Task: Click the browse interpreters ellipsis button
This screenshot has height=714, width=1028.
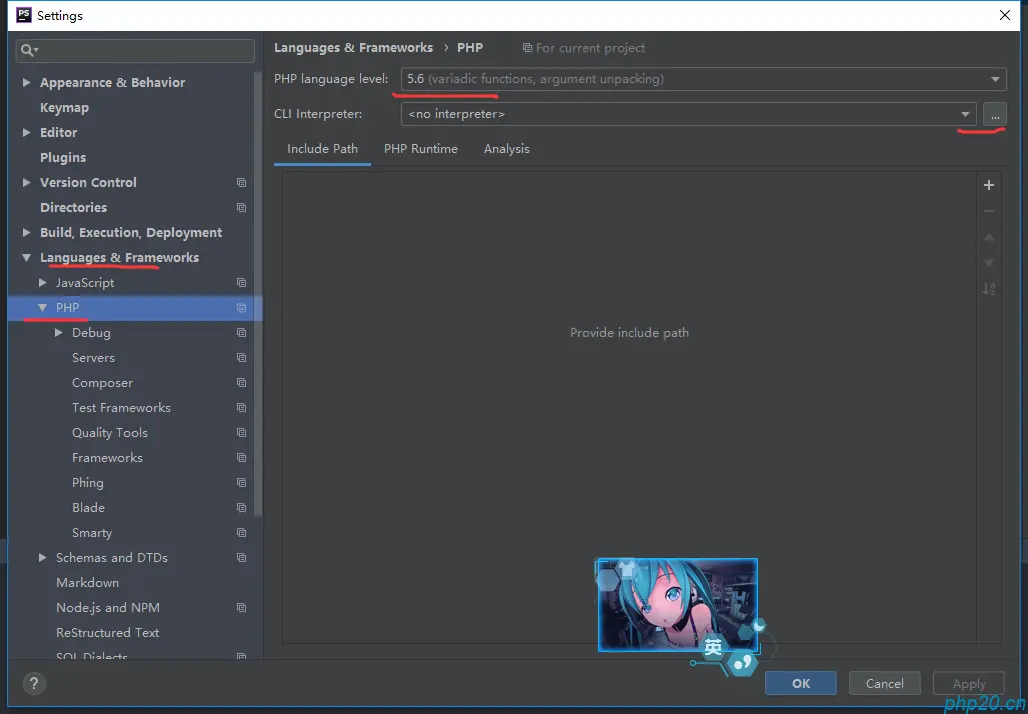Action: (995, 115)
